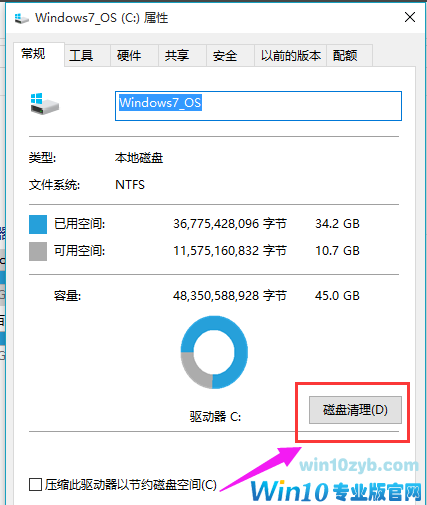427x505 pixels.
Task: Click the 10.7 GB free size
Action: pos(337,251)
